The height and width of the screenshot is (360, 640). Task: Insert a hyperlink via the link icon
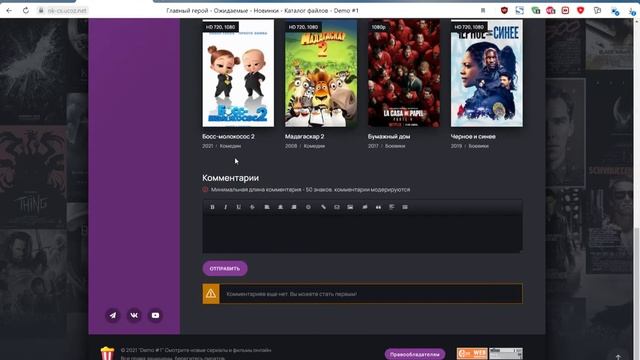[323, 207]
